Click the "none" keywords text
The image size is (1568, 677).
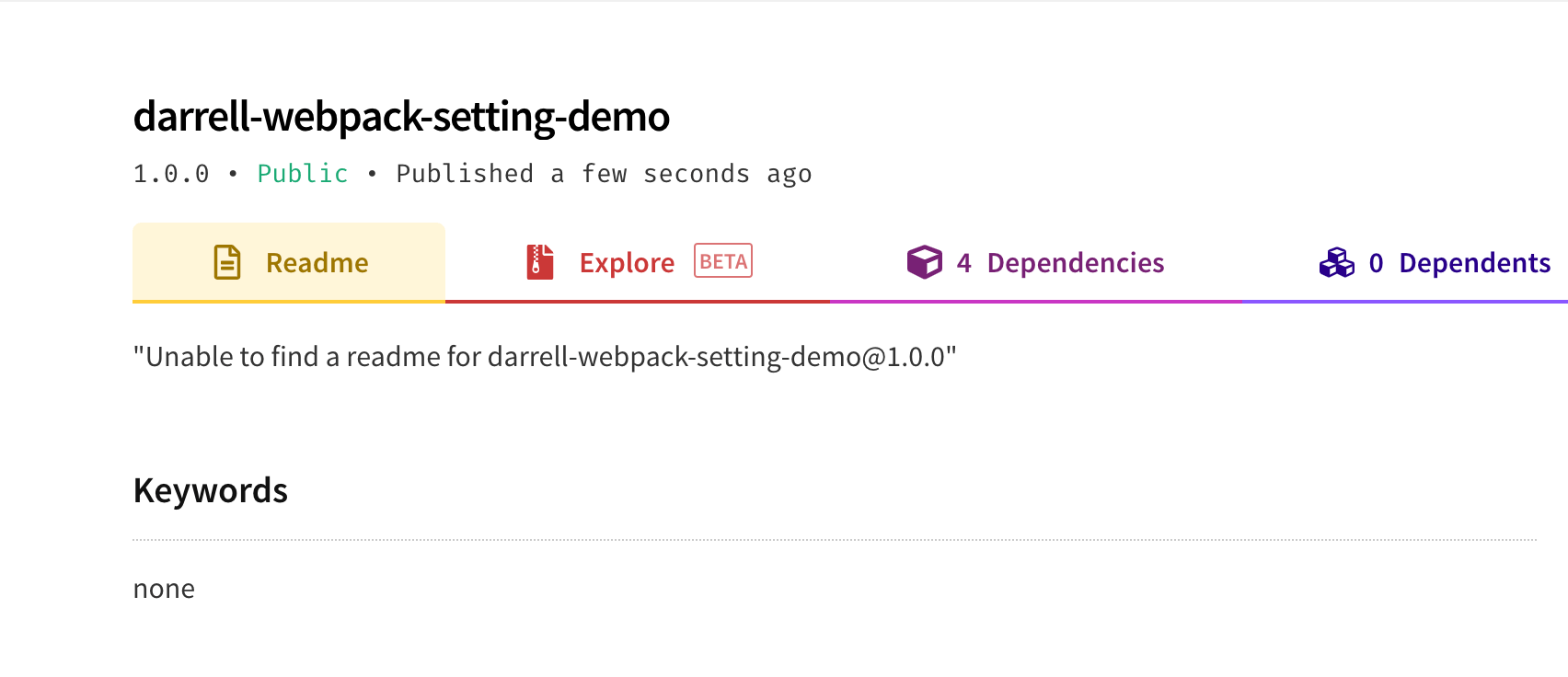pos(164,589)
